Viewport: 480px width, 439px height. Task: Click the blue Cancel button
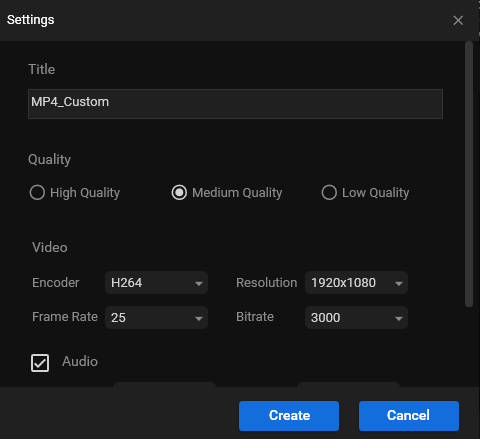pyautogui.click(x=409, y=416)
